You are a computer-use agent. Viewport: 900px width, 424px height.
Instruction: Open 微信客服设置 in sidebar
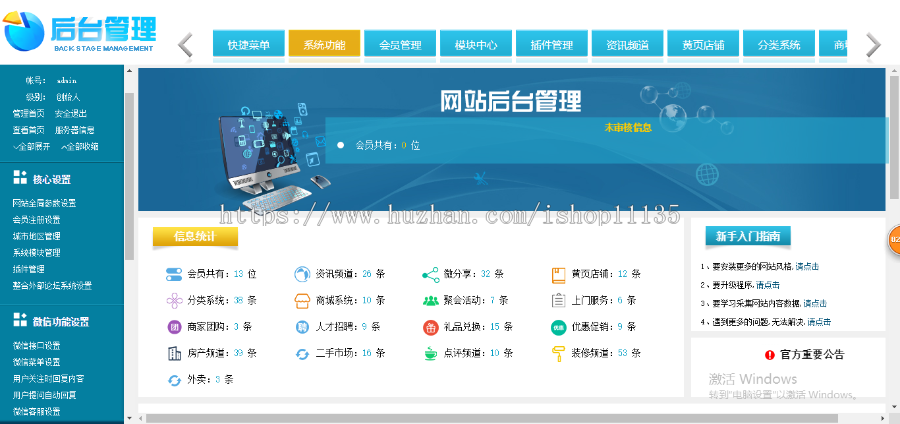click(x=36, y=411)
